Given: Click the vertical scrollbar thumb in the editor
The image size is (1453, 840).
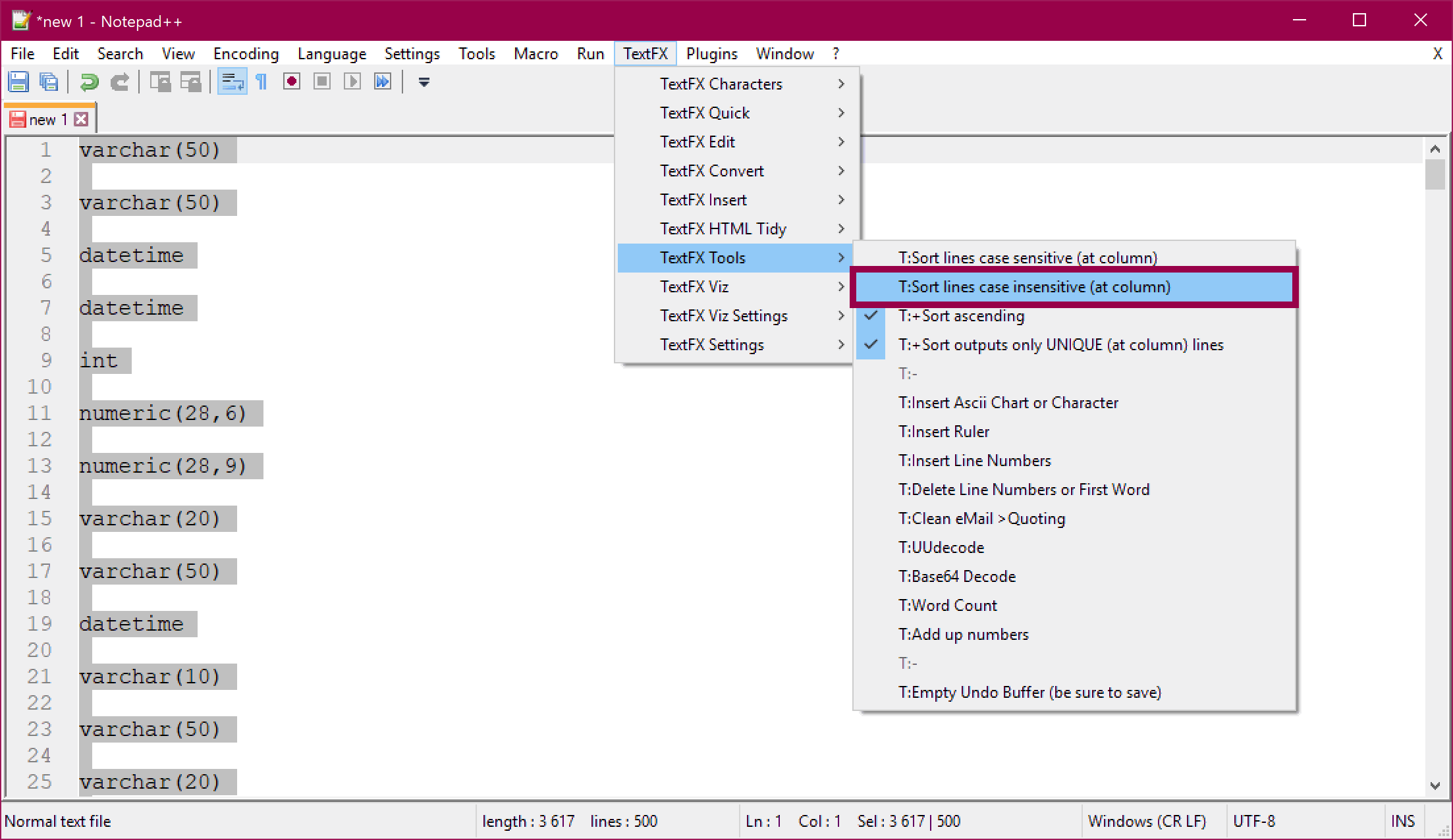Looking at the screenshot, I should (x=1435, y=174).
